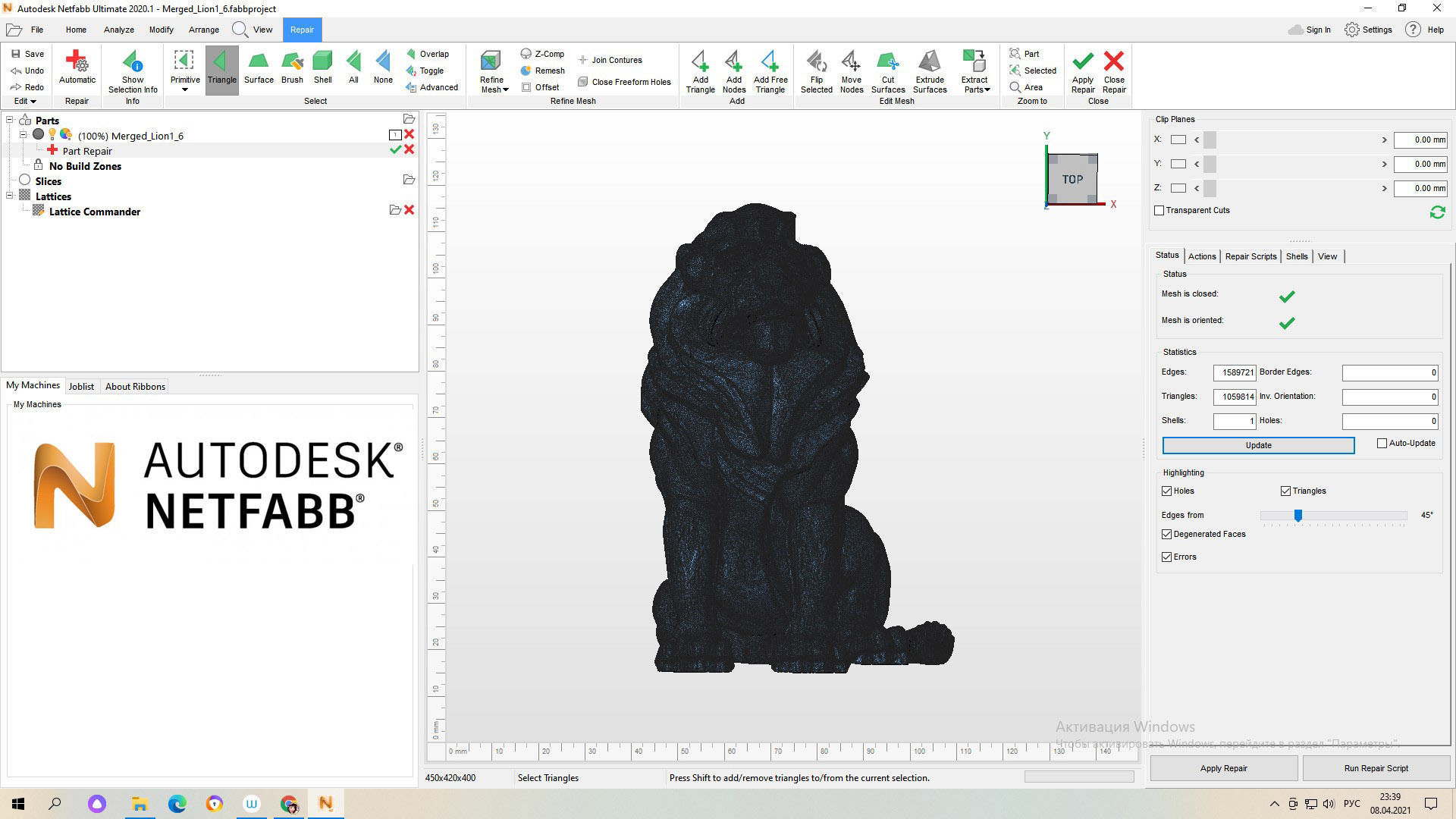Open the Analyze ribbon tab
The width and height of the screenshot is (1456, 819).
119,30
